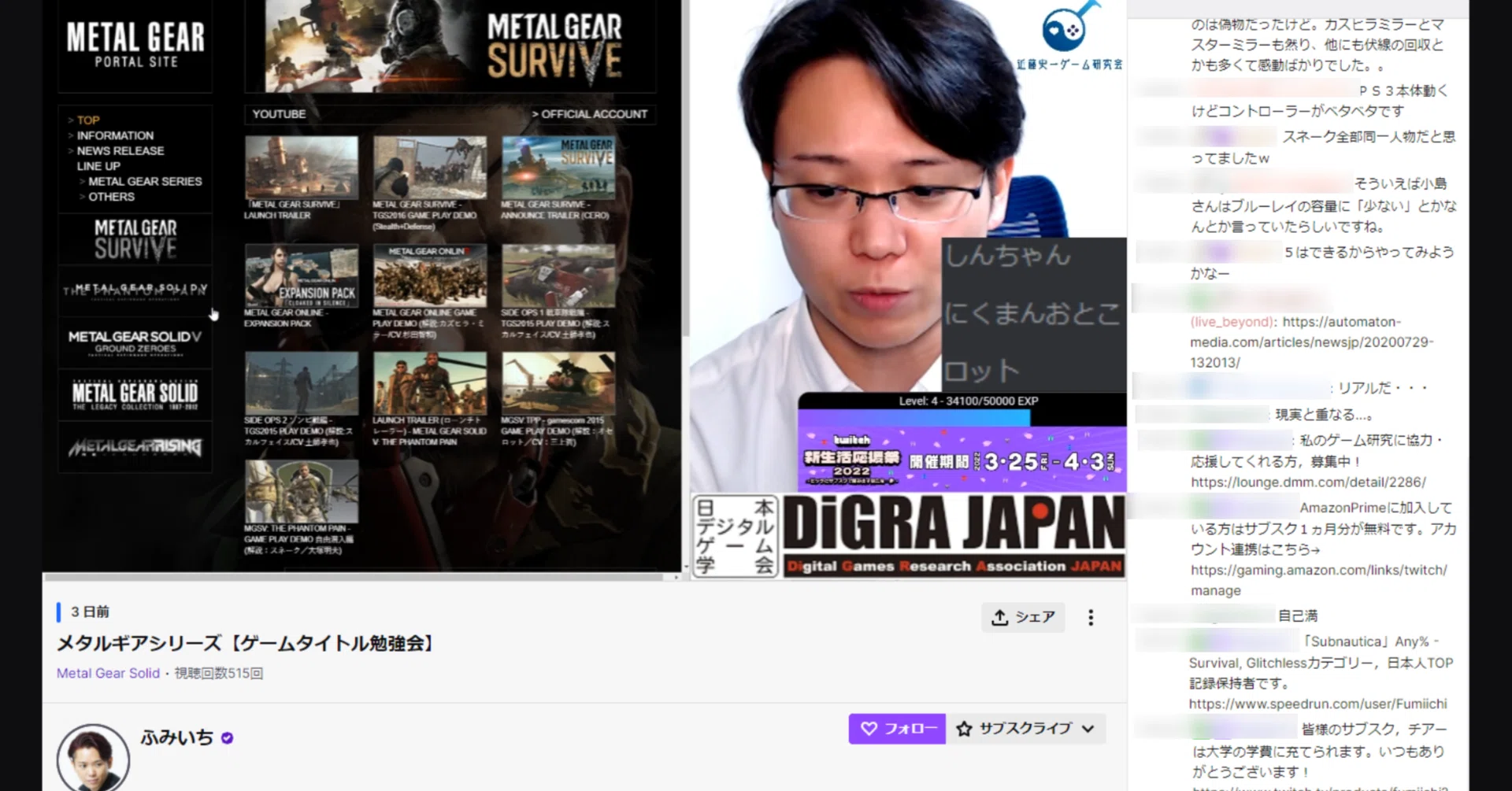Select INFORMATION in the portal menu
Image resolution: width=1512 pixels, height=791 pixels.
115,135
